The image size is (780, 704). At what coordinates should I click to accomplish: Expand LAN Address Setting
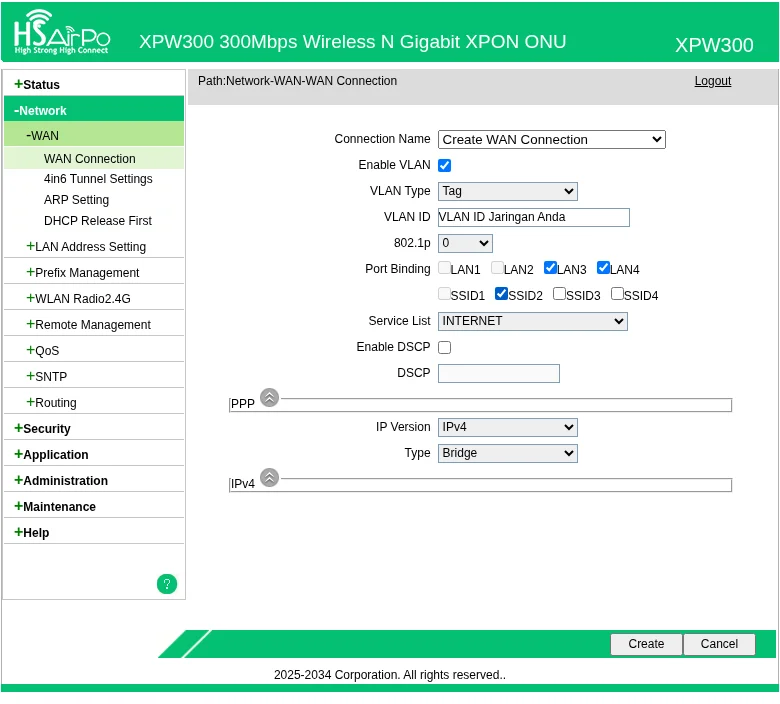pos(94,247)
